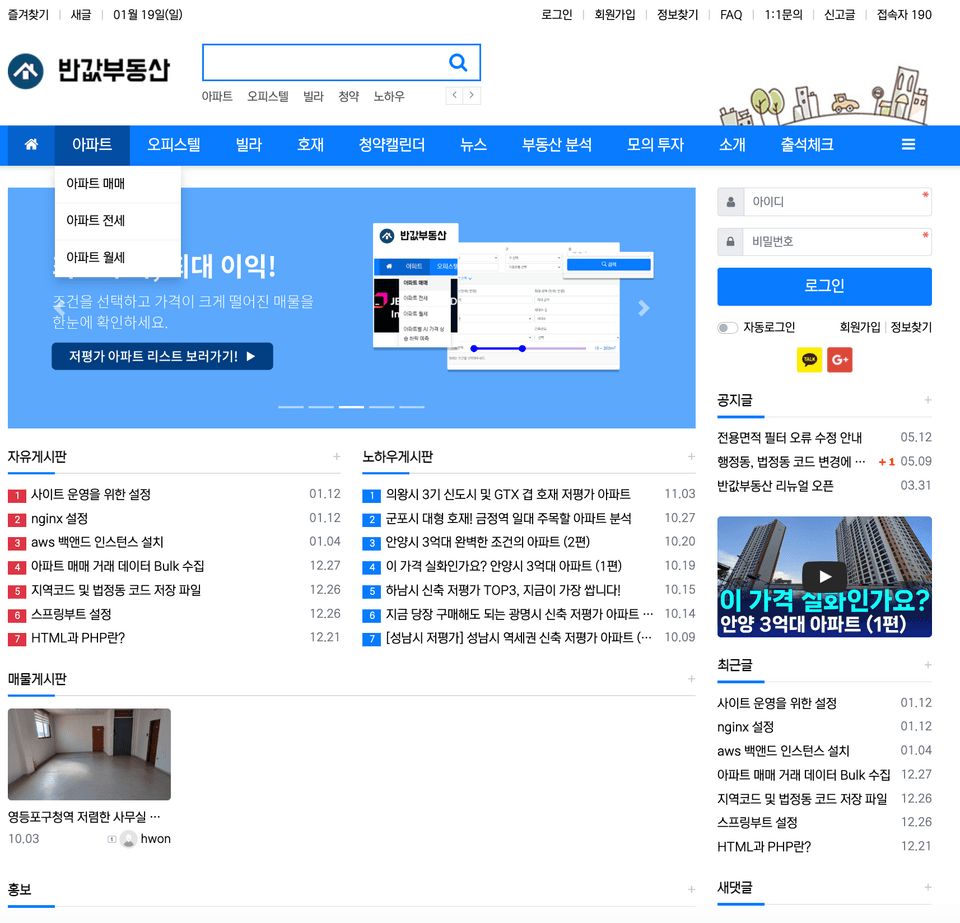Viewport: 960px width, 923px height.
Task: Open the 출석체크 menu
Action: (807, 144)
